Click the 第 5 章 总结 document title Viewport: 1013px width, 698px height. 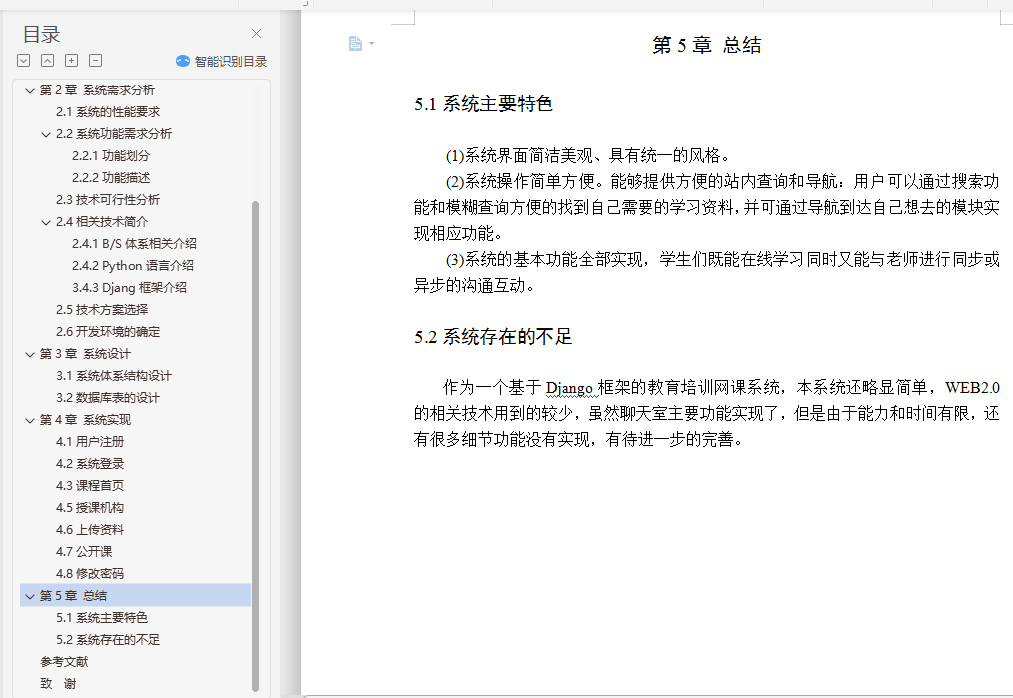click(x=707, y=45)
